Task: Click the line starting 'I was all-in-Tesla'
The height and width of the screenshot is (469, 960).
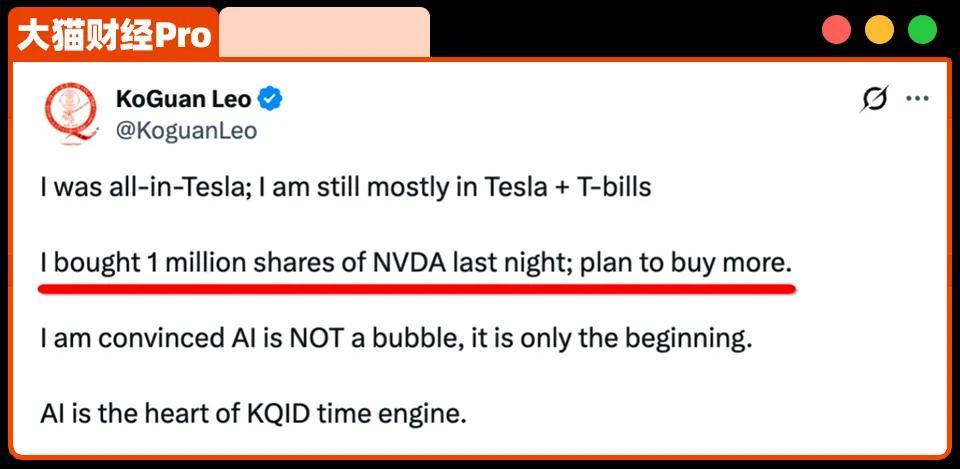Action: [x=345, y=187]
